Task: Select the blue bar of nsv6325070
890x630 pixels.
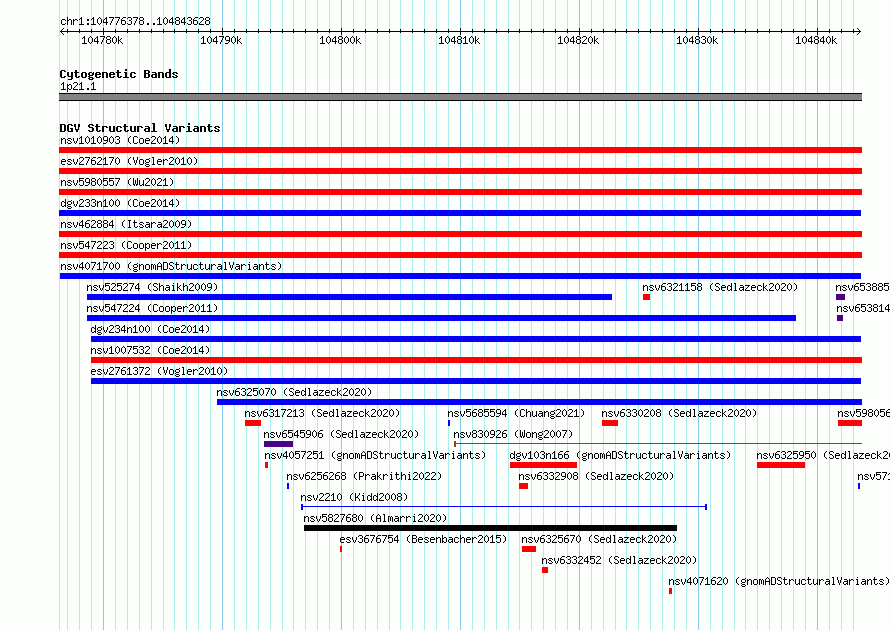Action: click(539, 402)
